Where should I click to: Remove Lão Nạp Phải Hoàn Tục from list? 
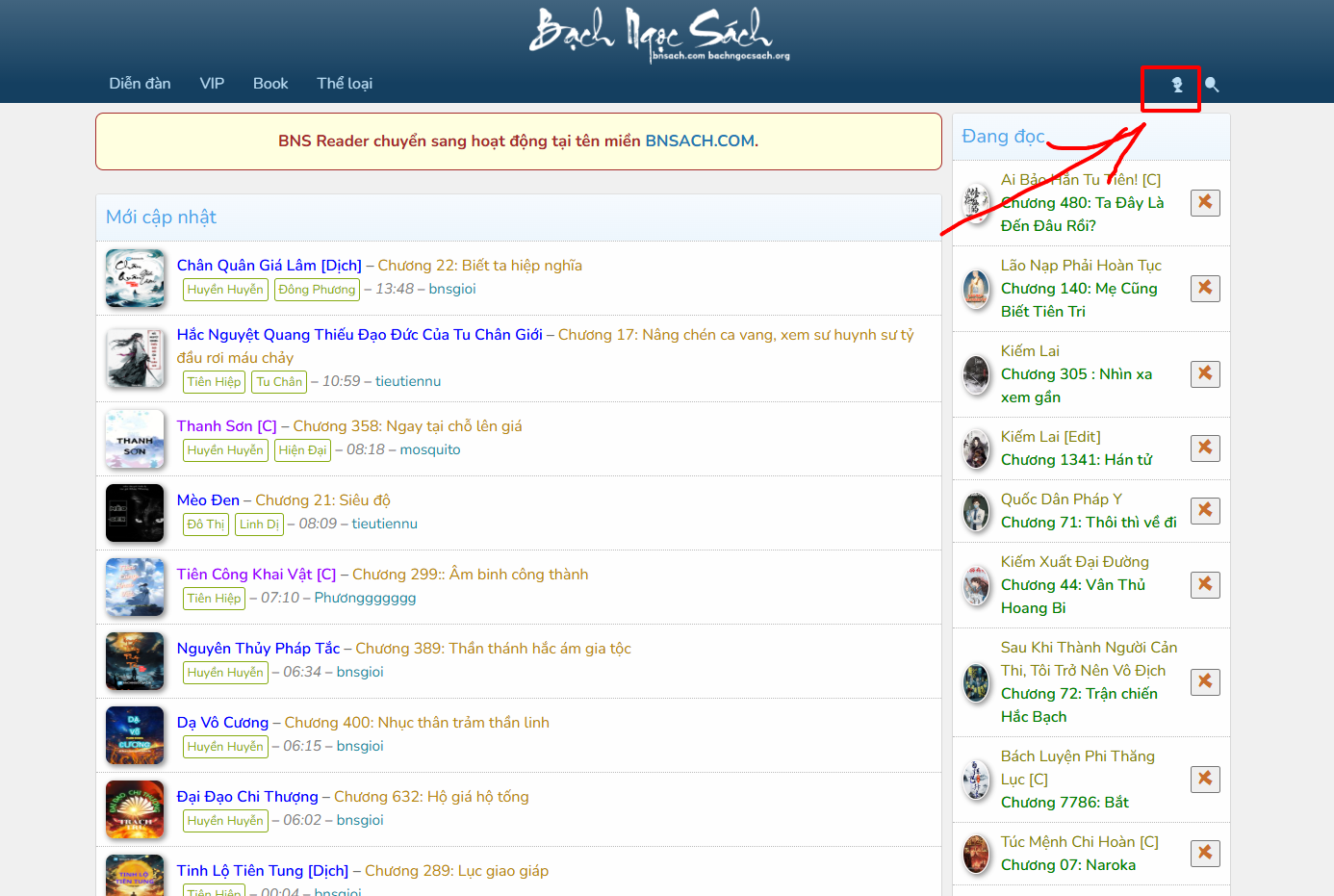[x=1205, y=288]
